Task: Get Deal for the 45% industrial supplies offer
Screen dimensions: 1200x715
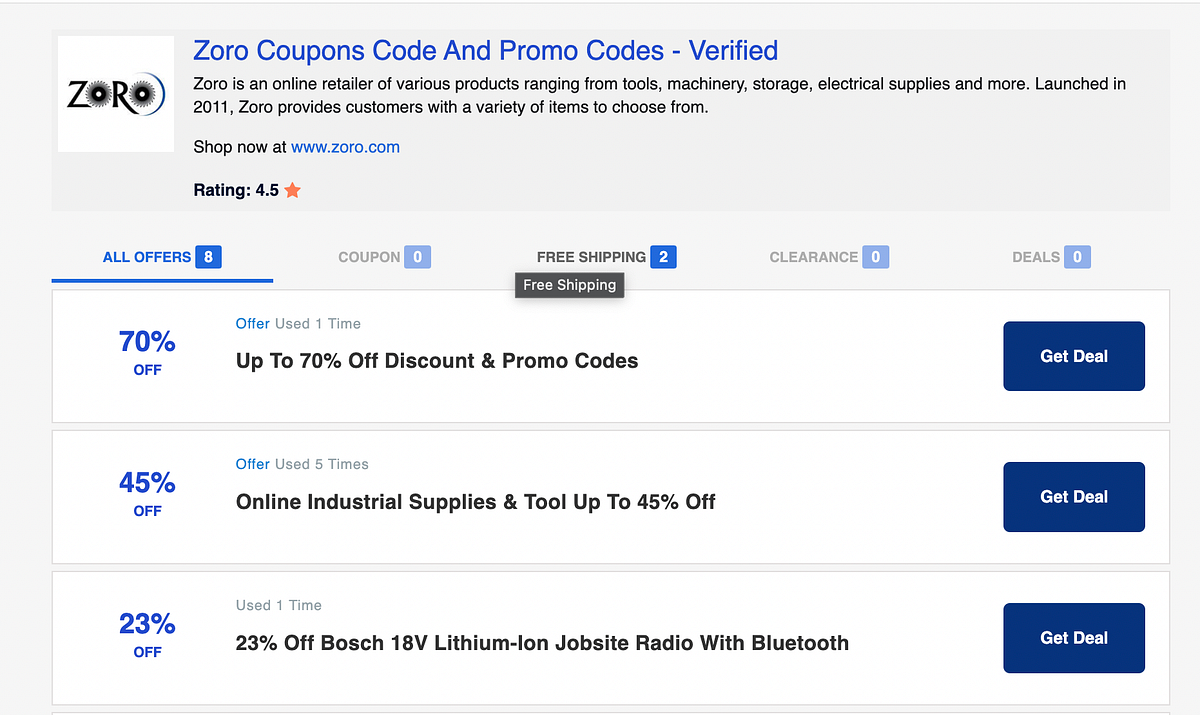Action: click(1074, 497)
